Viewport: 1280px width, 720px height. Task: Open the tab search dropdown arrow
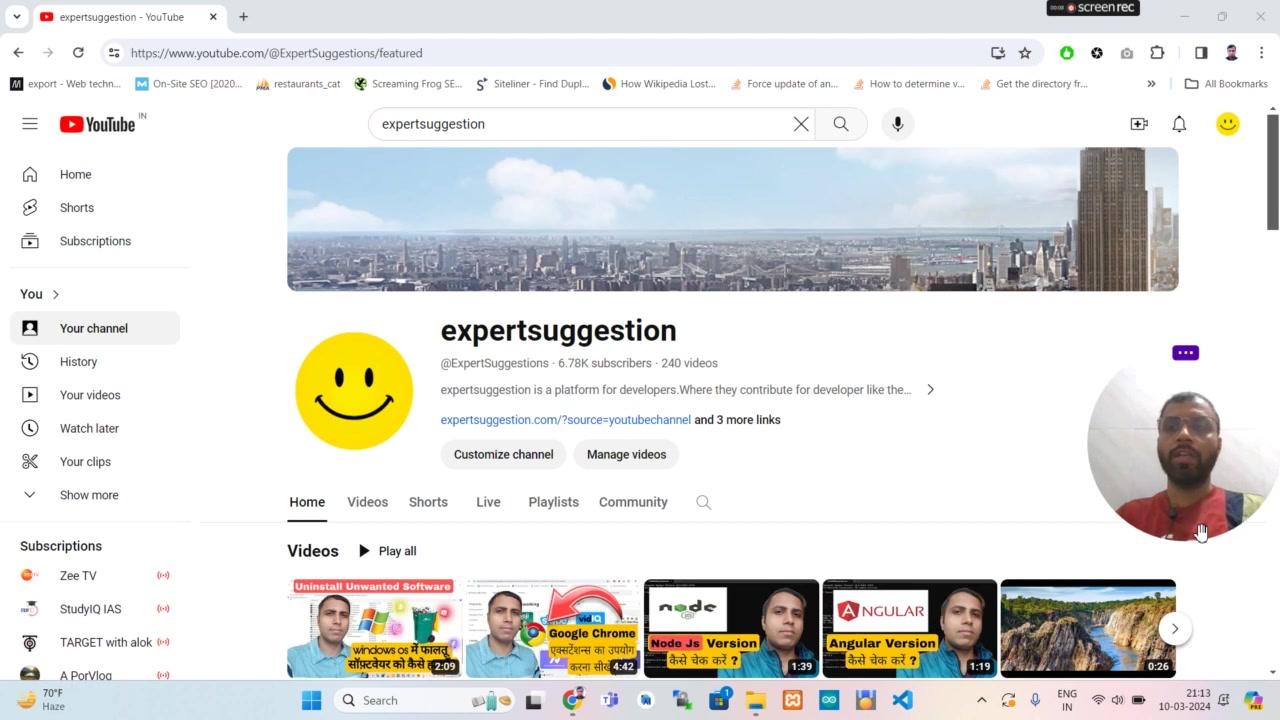pos(17,17)
